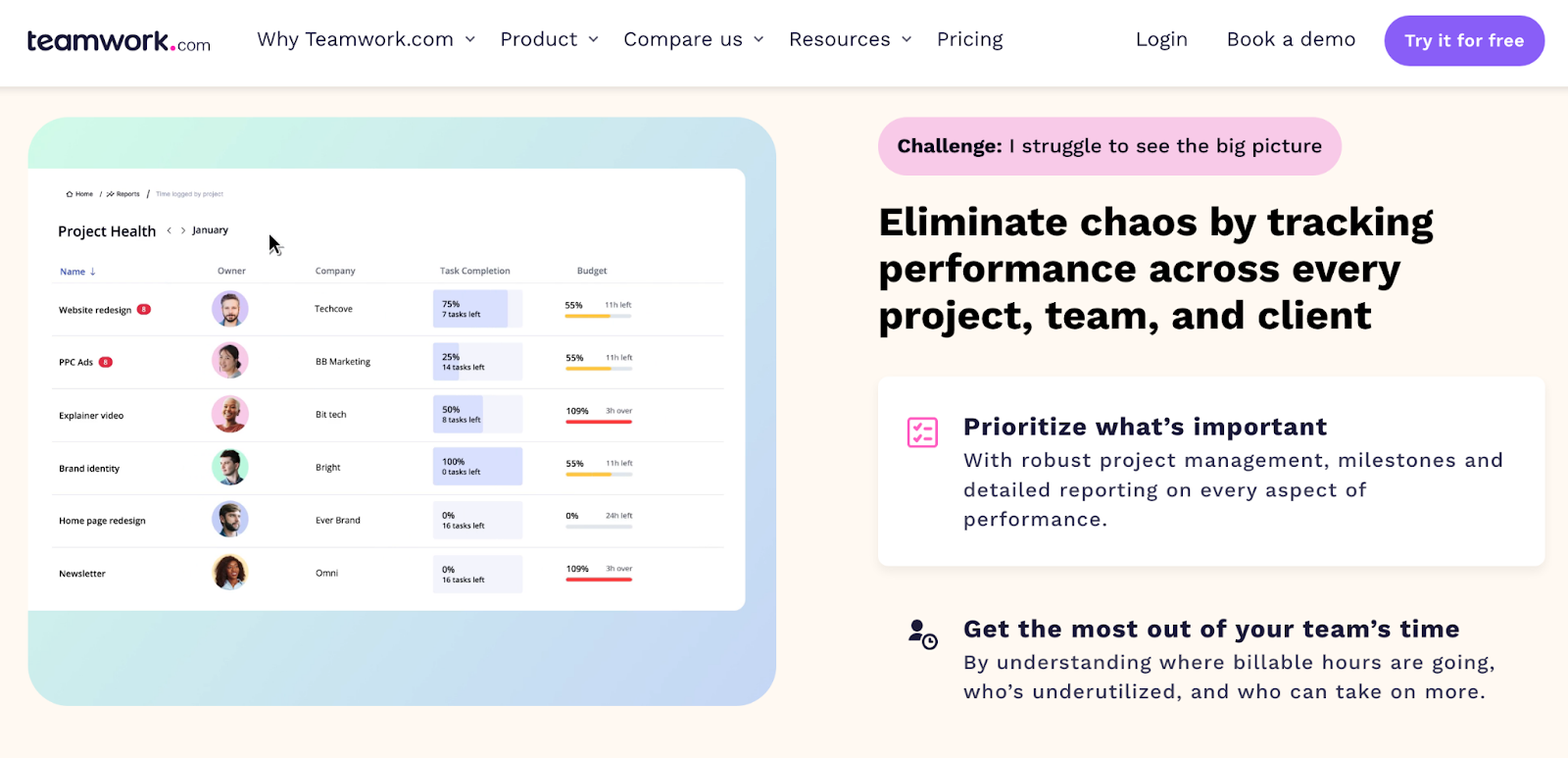Click the Try it for free button
The width and height of the screenshot is (1568, 758).
point(1464,41)
